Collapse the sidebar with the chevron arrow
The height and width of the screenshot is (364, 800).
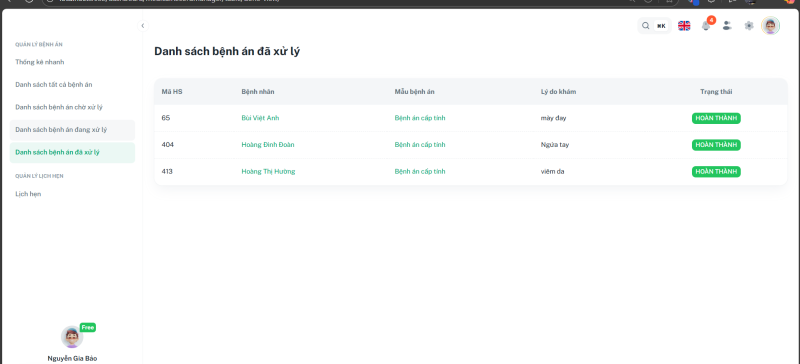[x=142, y=26]
